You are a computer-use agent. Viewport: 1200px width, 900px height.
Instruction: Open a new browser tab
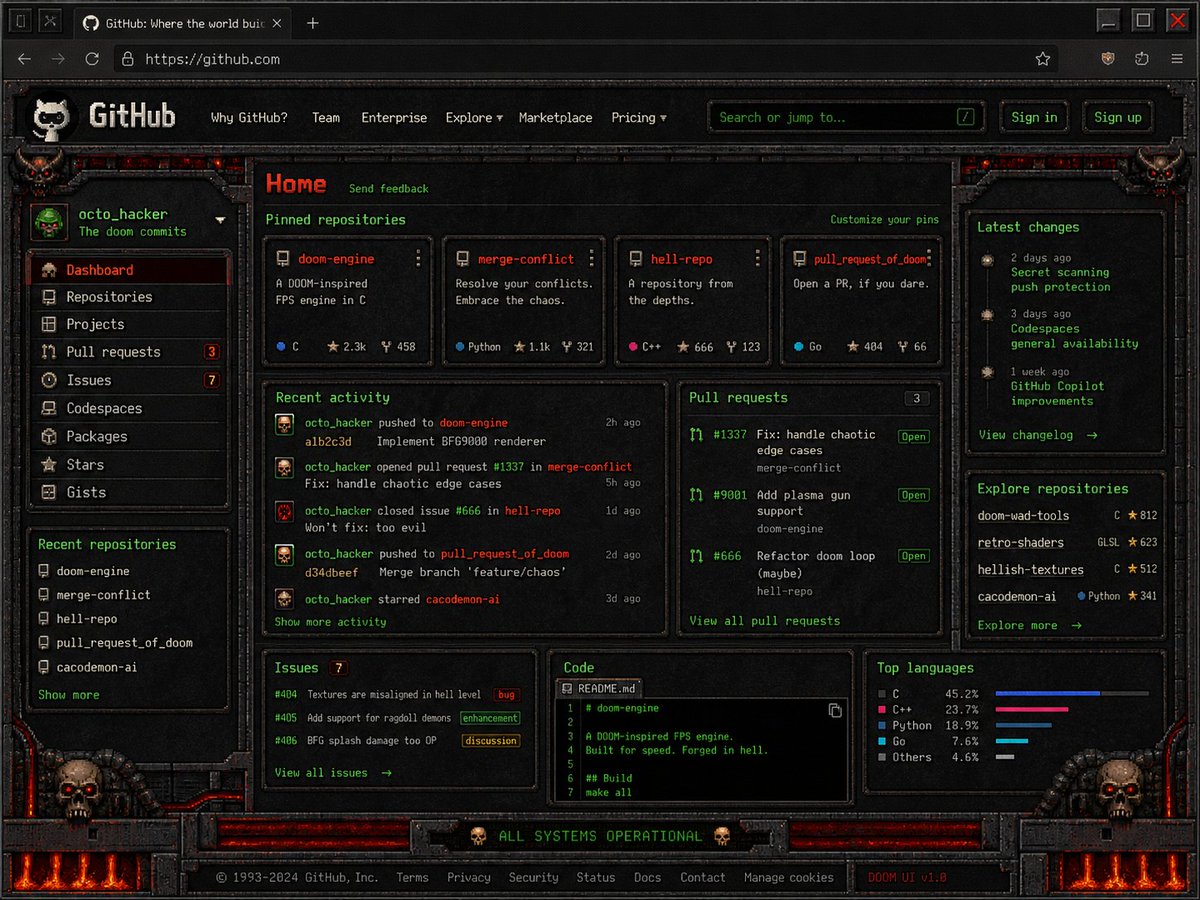tap(313, 23)
